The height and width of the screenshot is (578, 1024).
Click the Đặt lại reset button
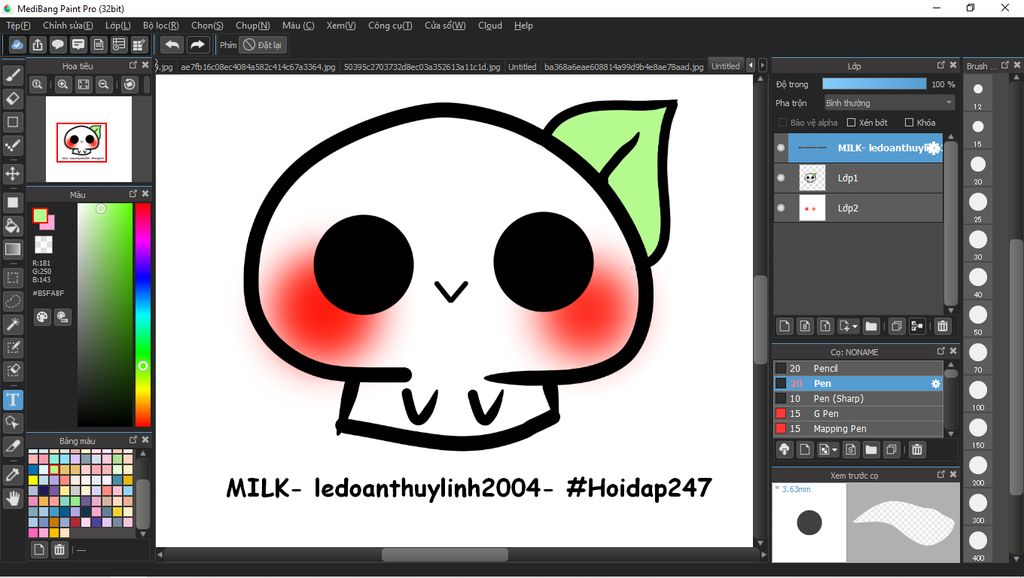tap(264, 45)
